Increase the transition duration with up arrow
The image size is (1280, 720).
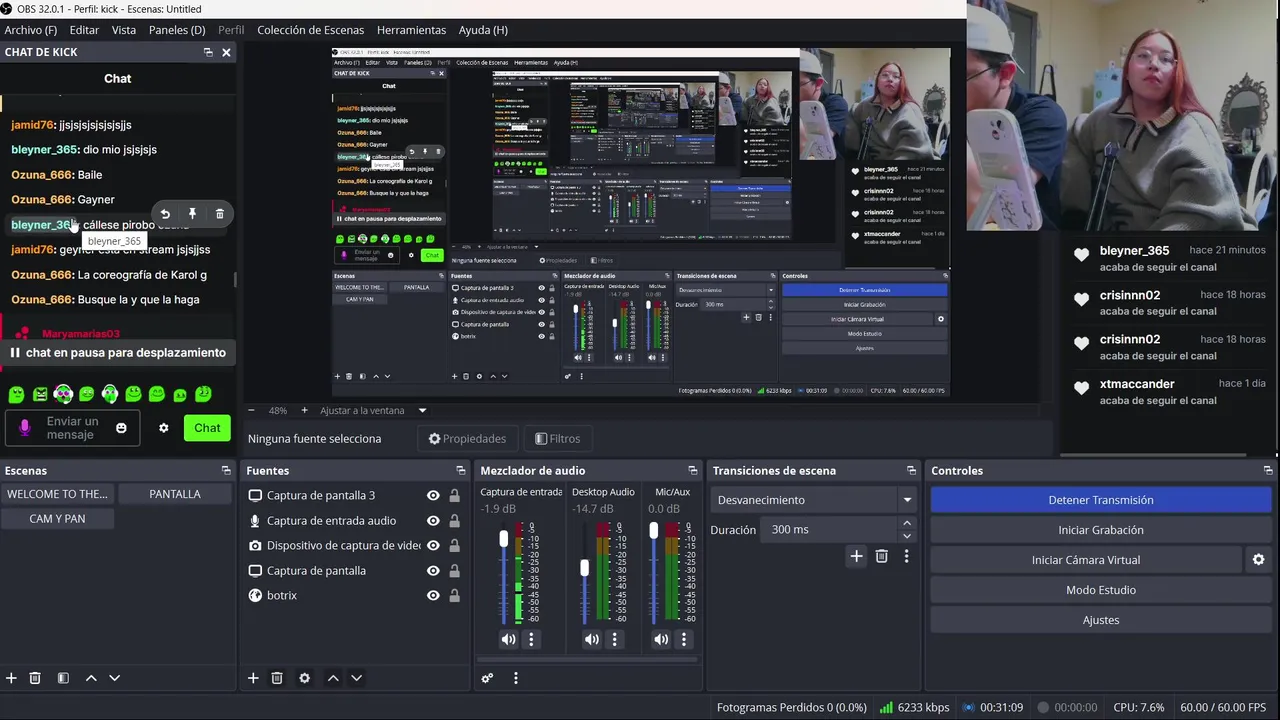pos(907,523)
